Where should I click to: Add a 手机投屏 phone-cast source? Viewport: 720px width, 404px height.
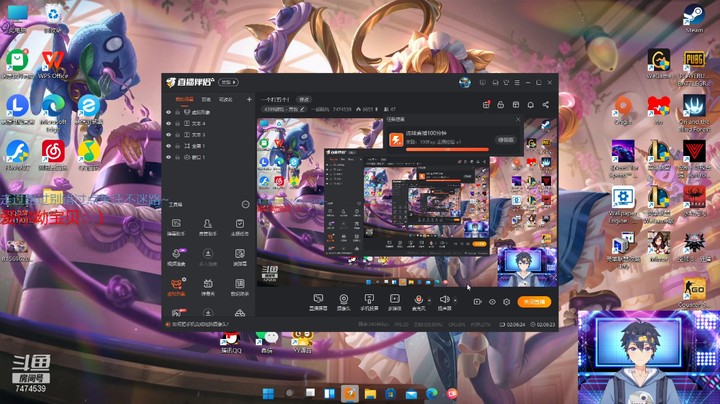pyautogui.click(x=369, y=302)
